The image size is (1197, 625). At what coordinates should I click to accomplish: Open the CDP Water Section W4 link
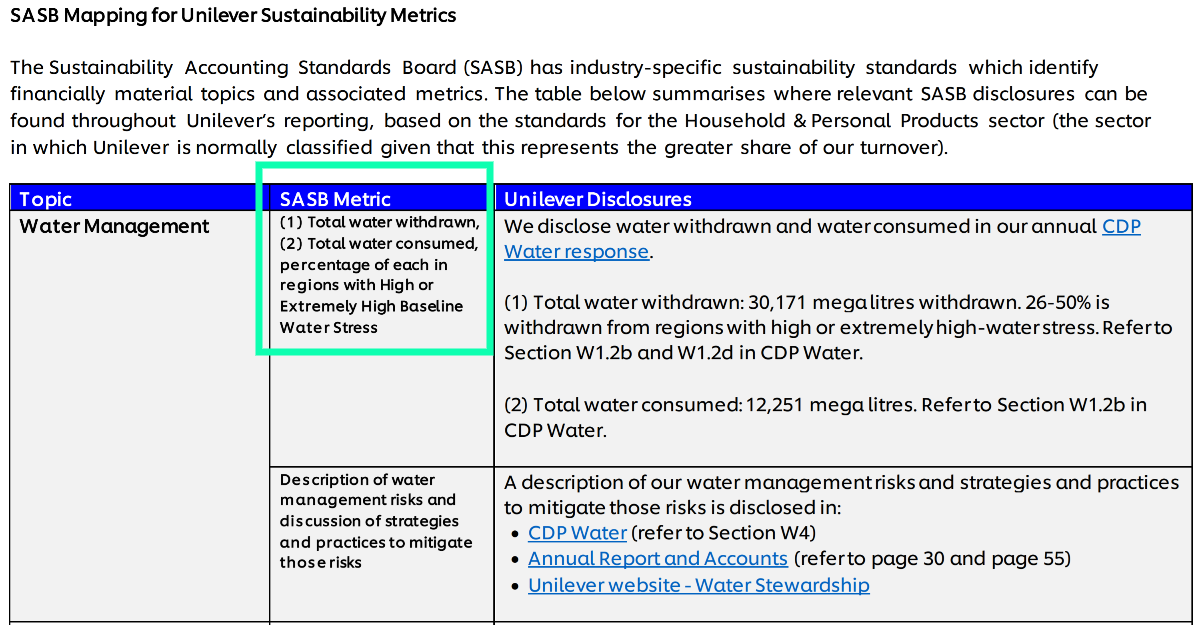point(577,533)
